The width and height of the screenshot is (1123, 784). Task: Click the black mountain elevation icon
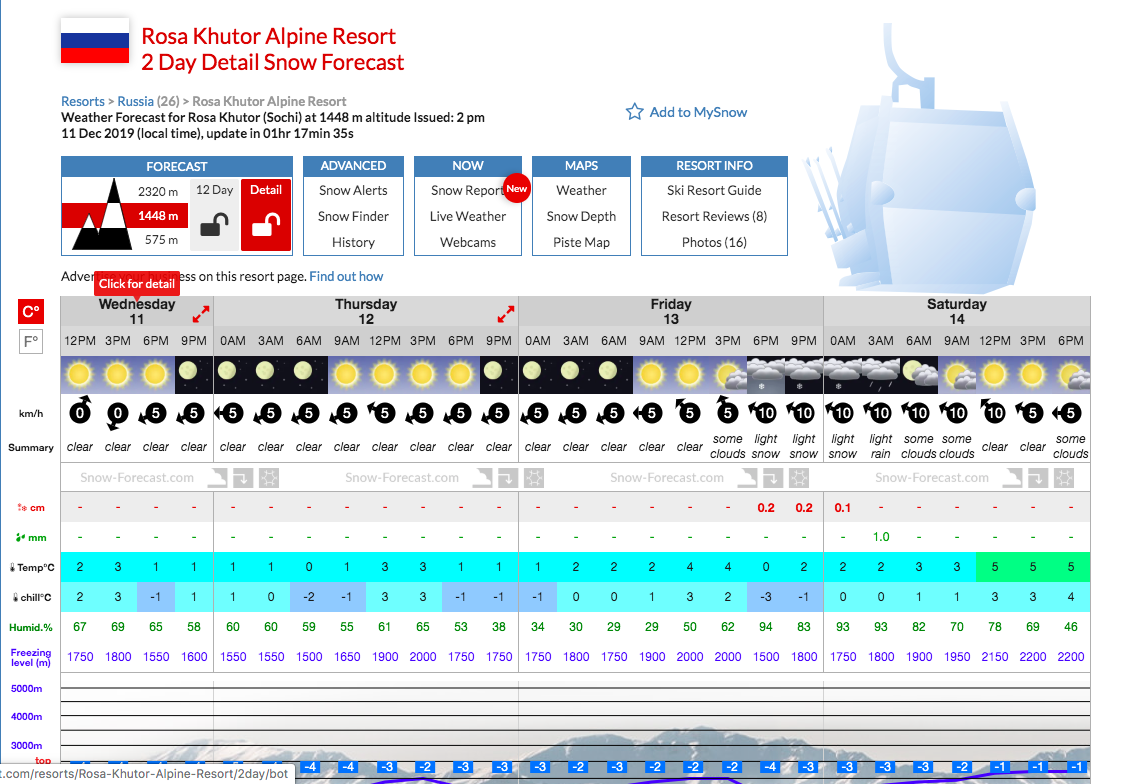(x=103, y=215)
